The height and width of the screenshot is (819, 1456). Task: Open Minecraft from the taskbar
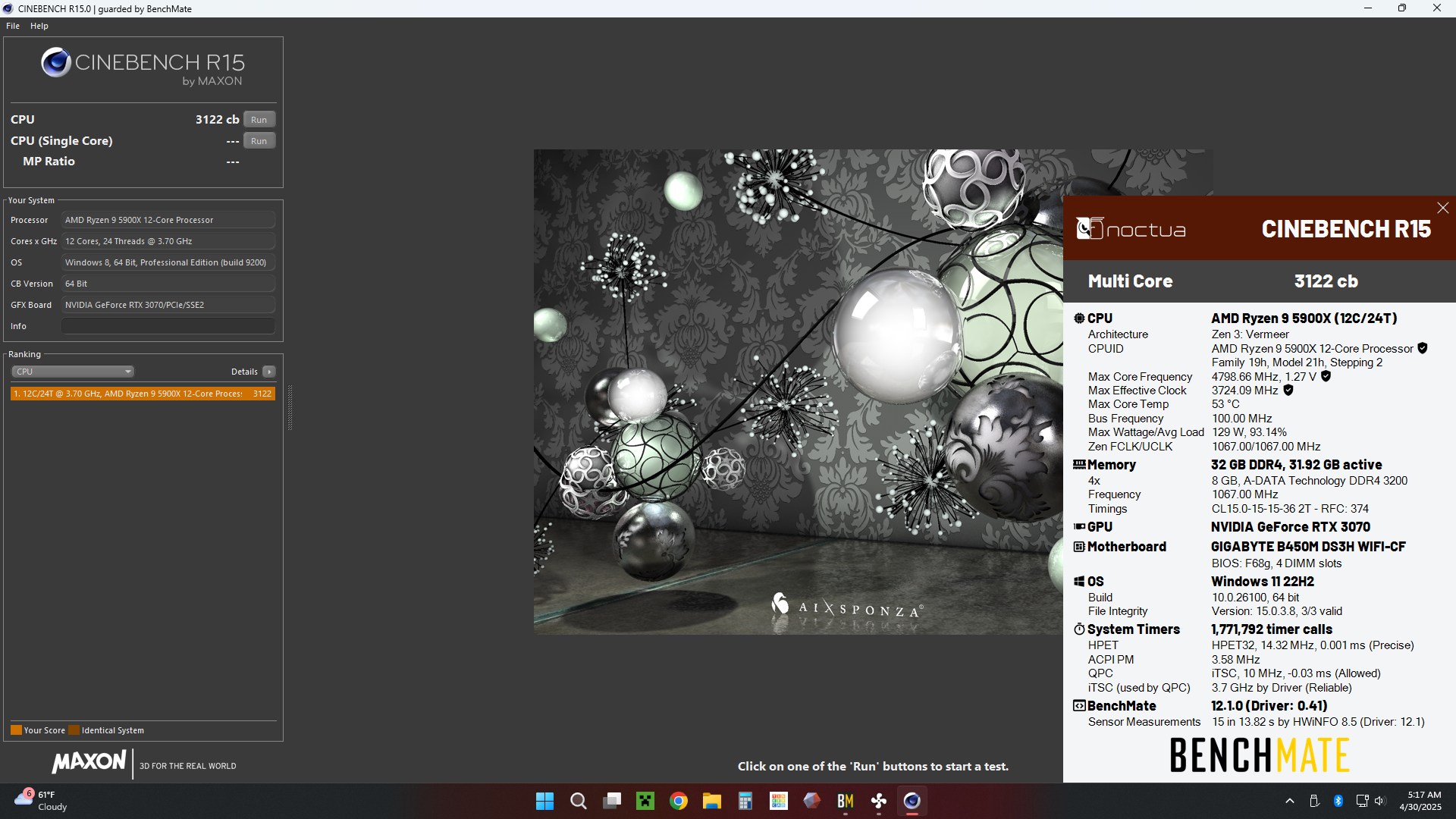point(645,801)
